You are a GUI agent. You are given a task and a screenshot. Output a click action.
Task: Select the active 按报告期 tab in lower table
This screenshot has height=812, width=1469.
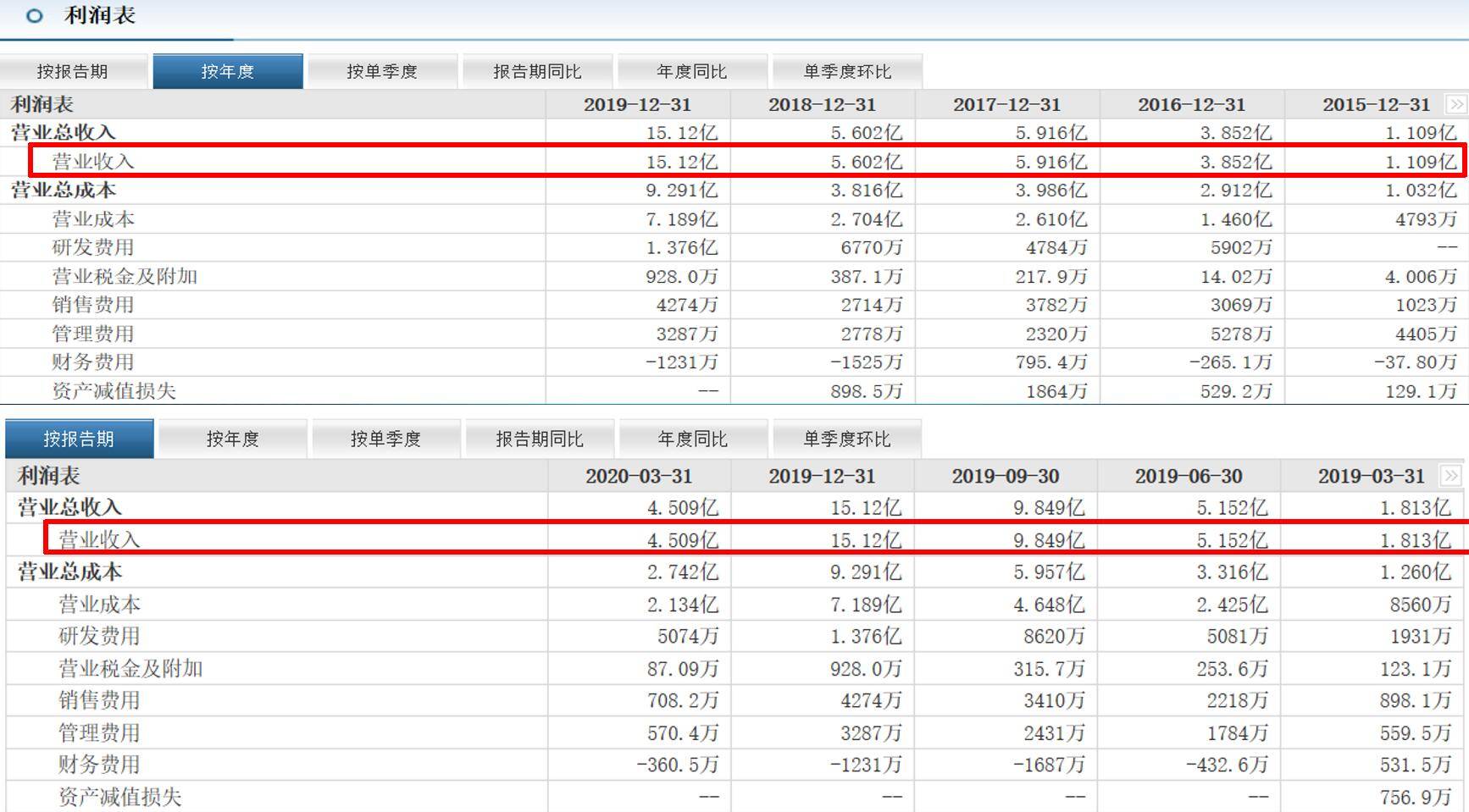pyautogui.click(x=79, y=439)
